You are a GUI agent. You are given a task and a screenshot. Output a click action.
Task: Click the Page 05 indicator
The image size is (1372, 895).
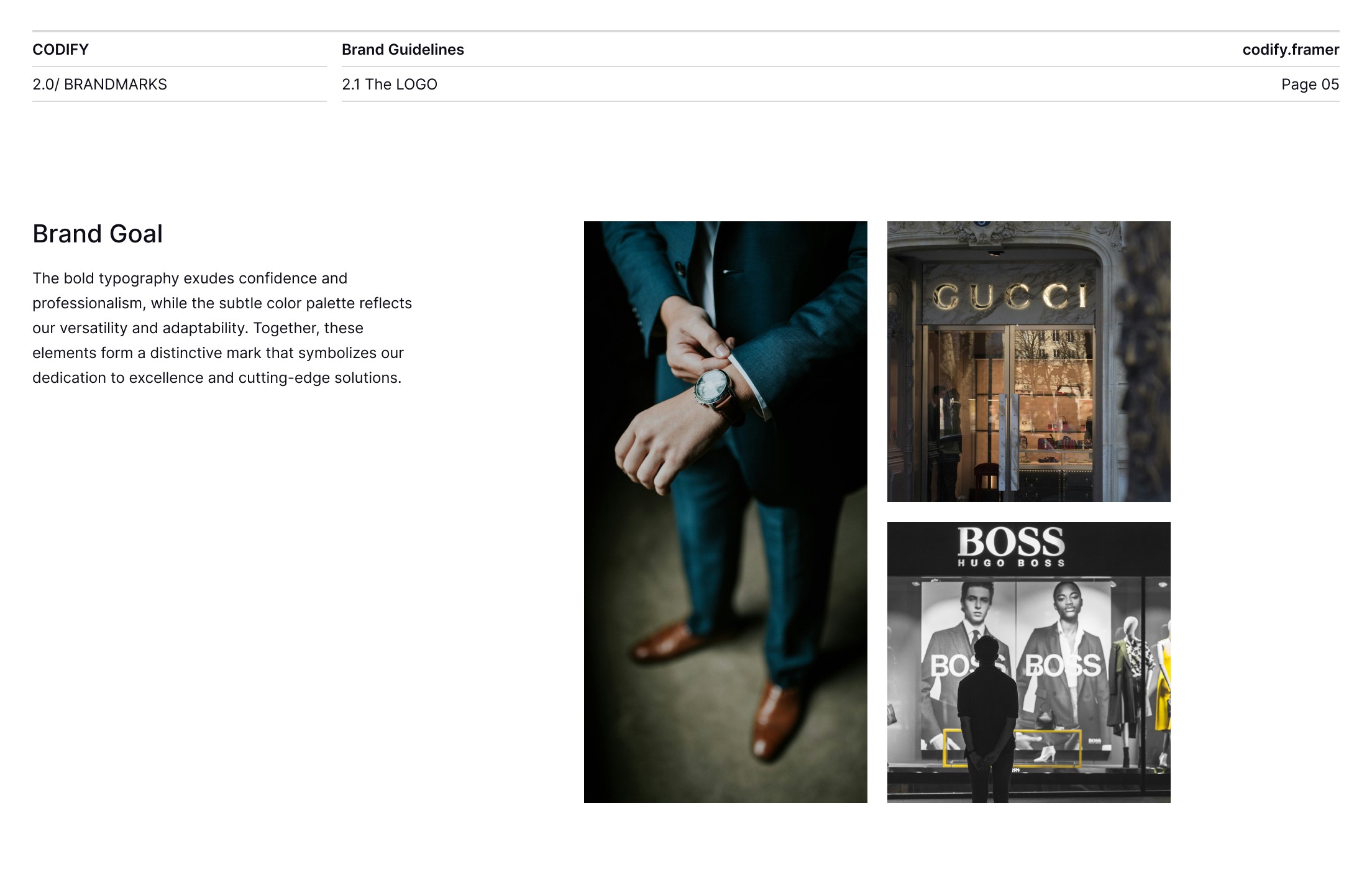(x=1309, y=85)
